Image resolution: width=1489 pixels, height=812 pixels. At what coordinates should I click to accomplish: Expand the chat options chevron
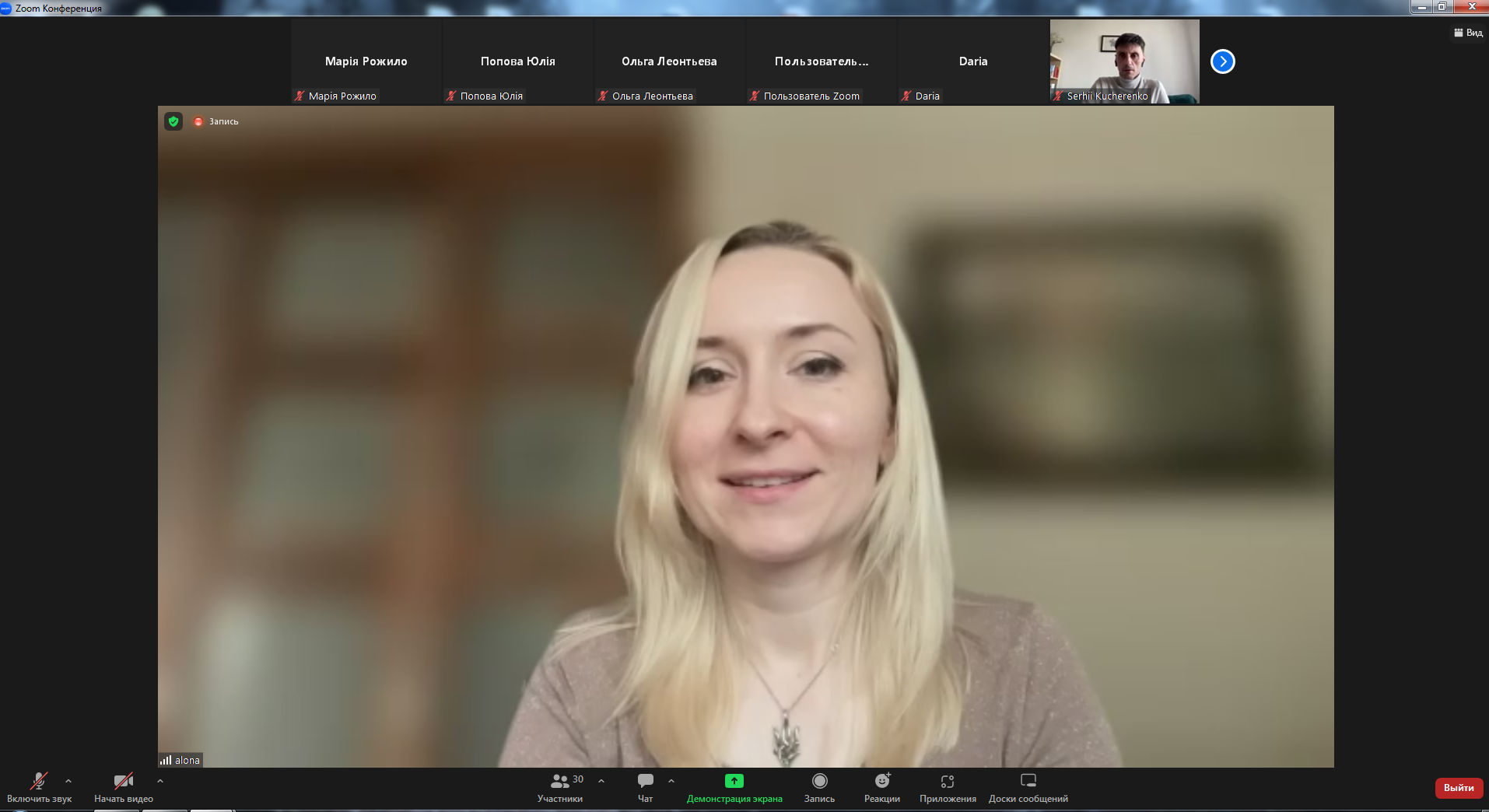[671, 781]
